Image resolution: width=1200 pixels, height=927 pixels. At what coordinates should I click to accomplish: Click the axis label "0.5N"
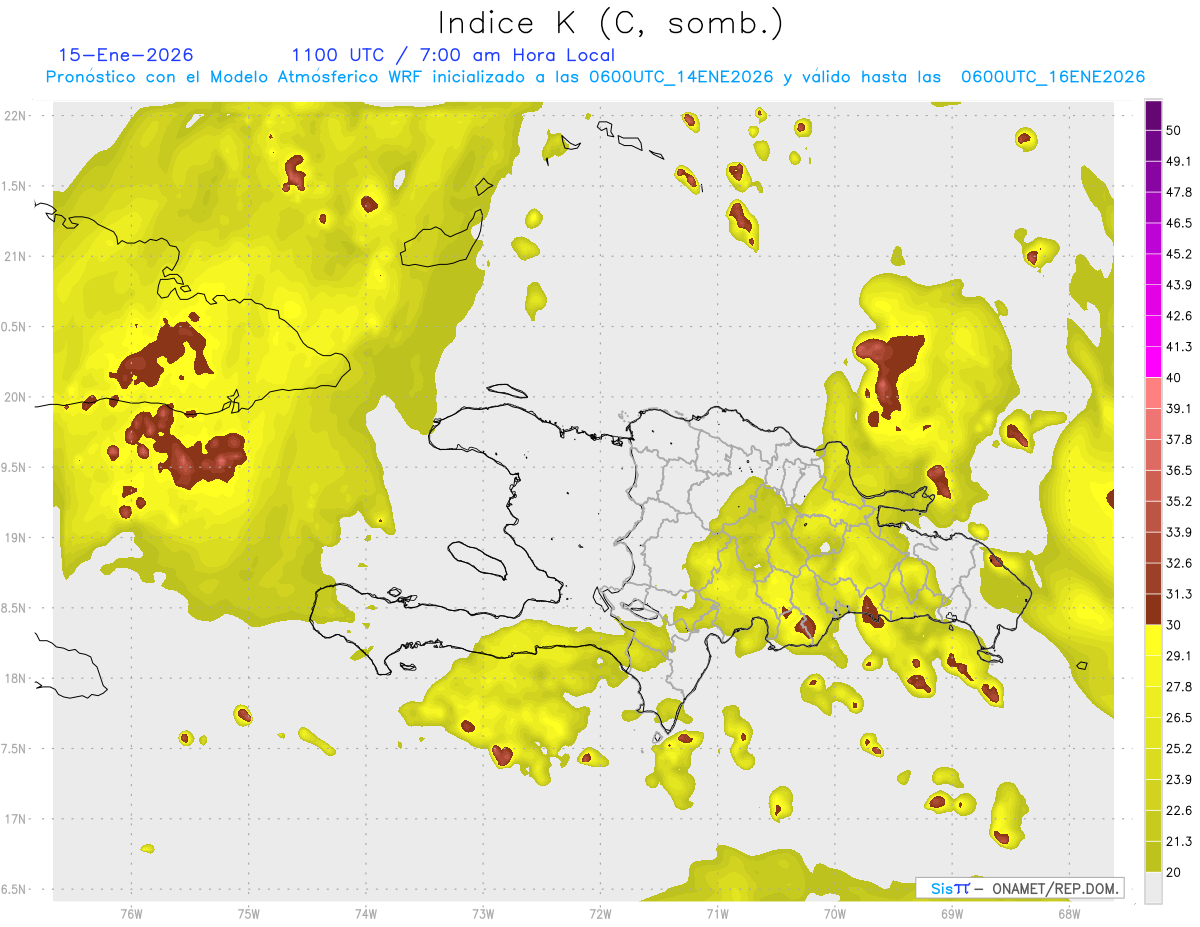click(15, 327)
